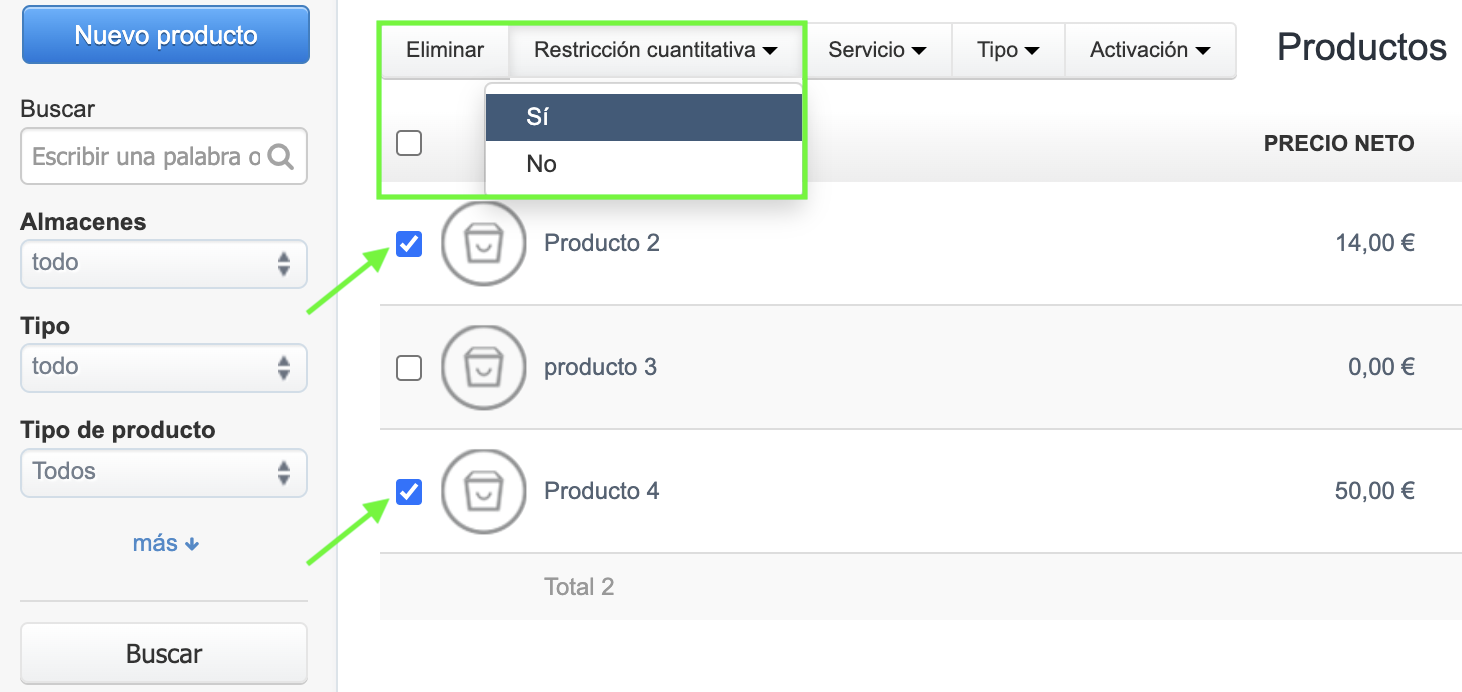
Task: Expand the Servicio toolbar dropdown
Action: [876, 50]
